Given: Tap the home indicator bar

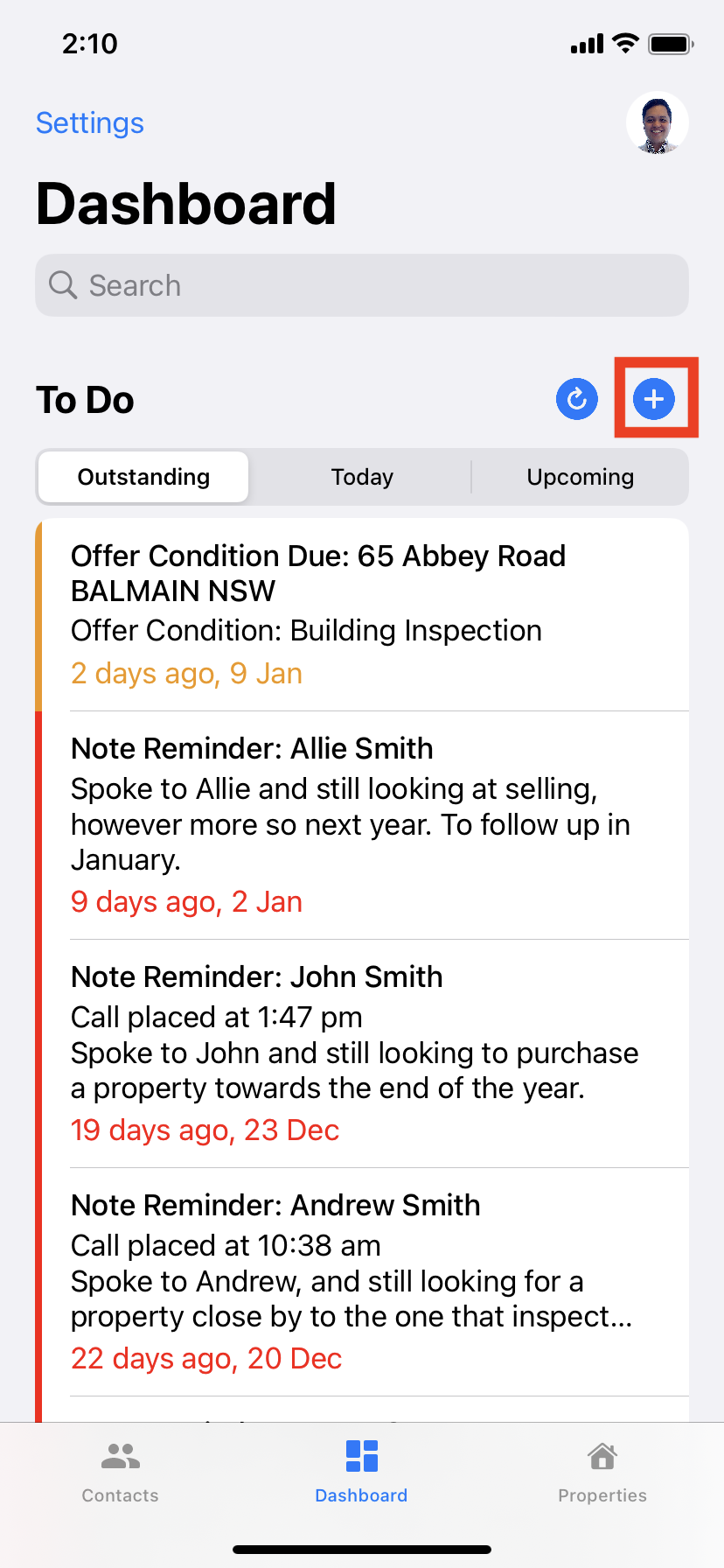Looking at the screenshot, I should pyautogui.click(x=362, y=1549).
